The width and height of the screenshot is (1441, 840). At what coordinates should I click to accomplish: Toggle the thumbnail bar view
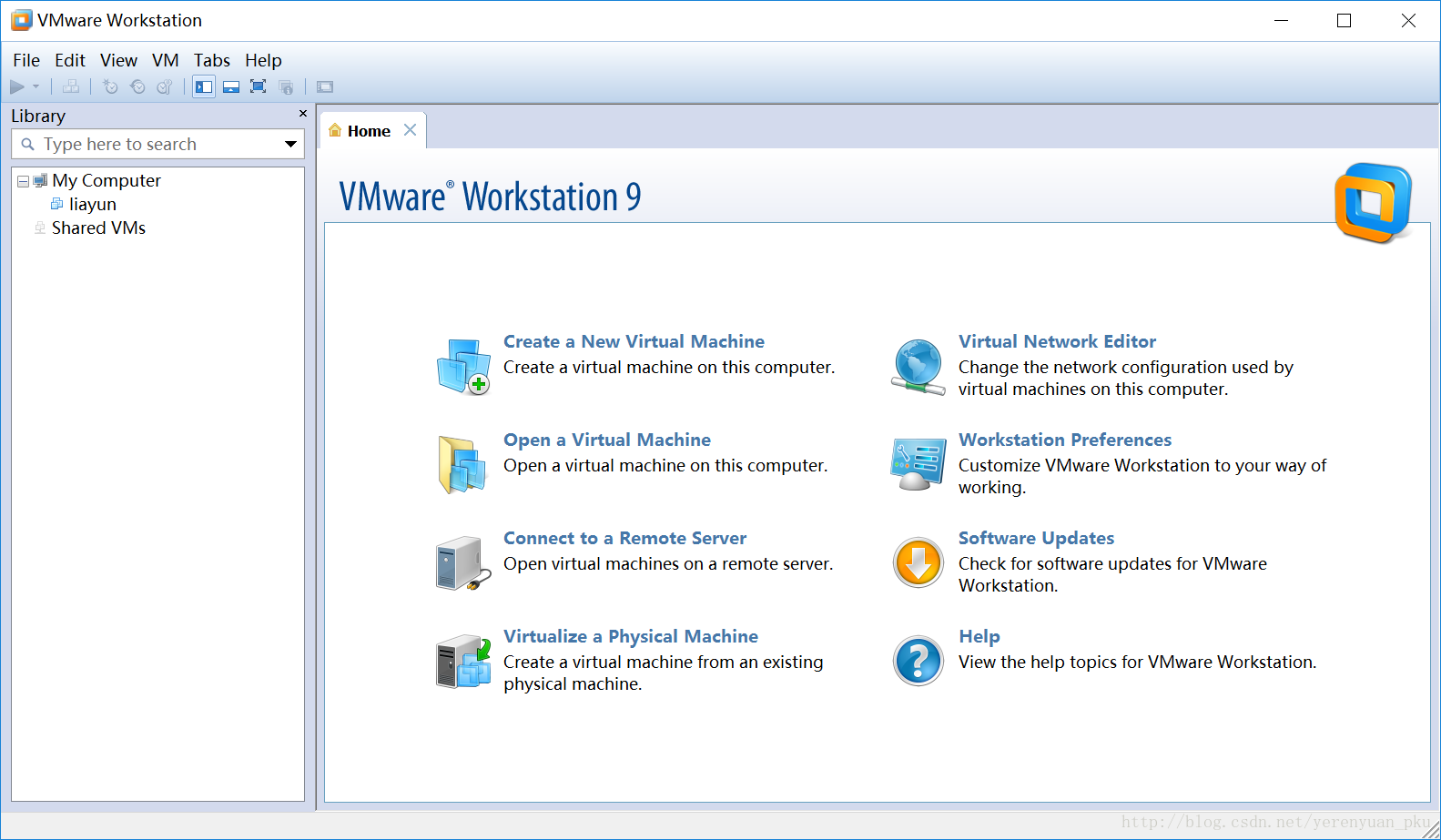tap(231, 86)
